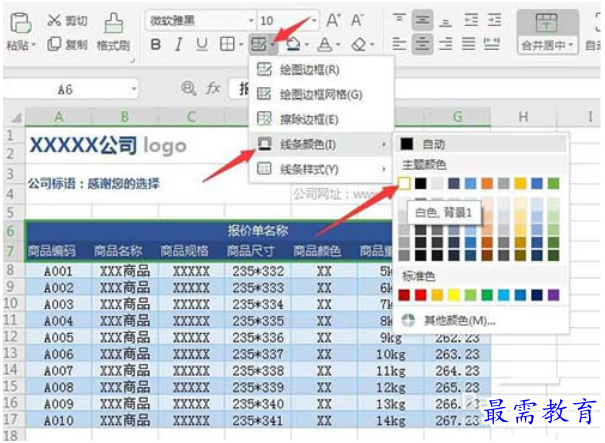Screen dimensions: 605x443
Task: Click the justify alignment icon
Action: (469, 44)
